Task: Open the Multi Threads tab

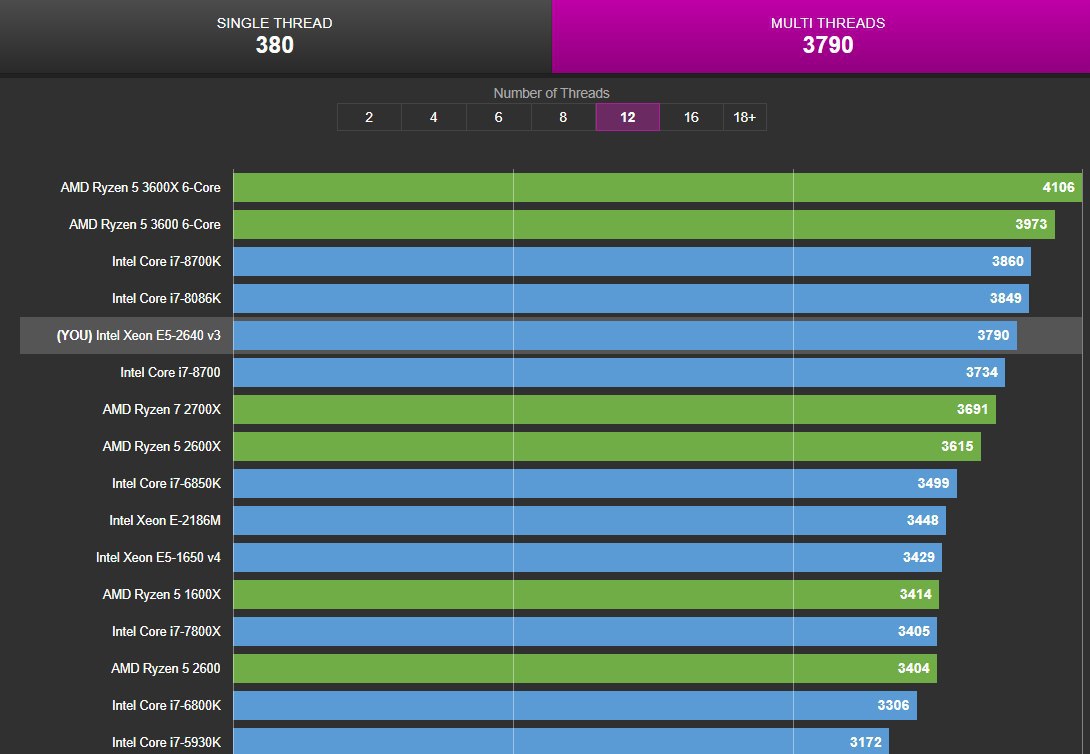Action: [821, 36]
